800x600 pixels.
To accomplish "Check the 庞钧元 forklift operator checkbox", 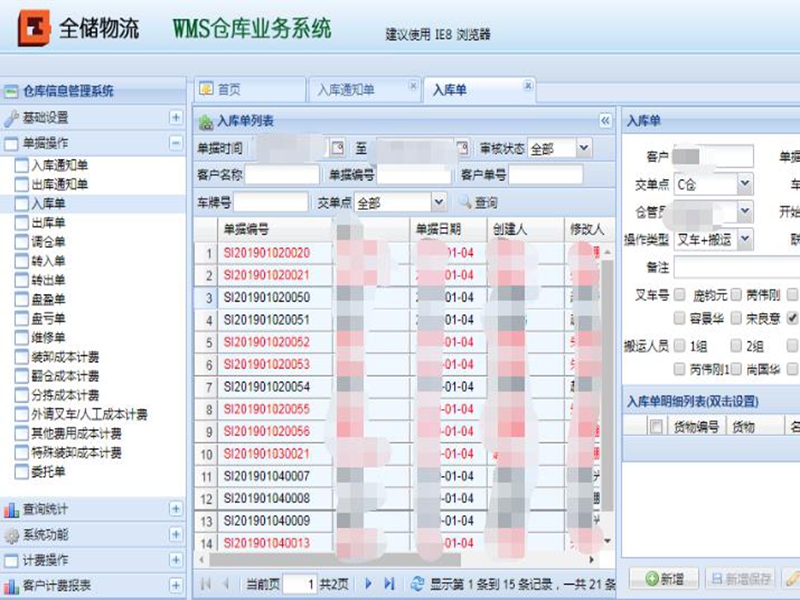I will pos(678,295).
